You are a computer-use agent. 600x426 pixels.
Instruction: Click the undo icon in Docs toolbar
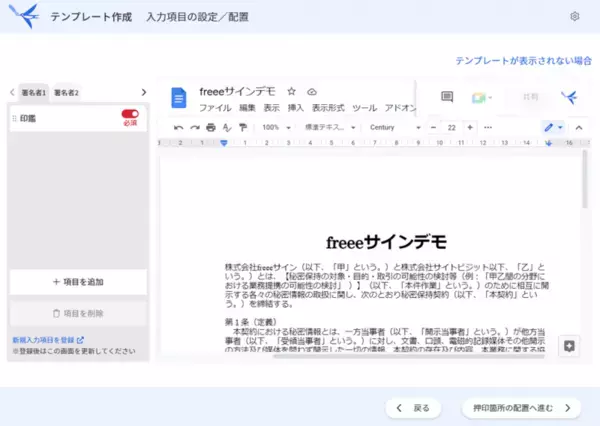[x=179, y=128]
